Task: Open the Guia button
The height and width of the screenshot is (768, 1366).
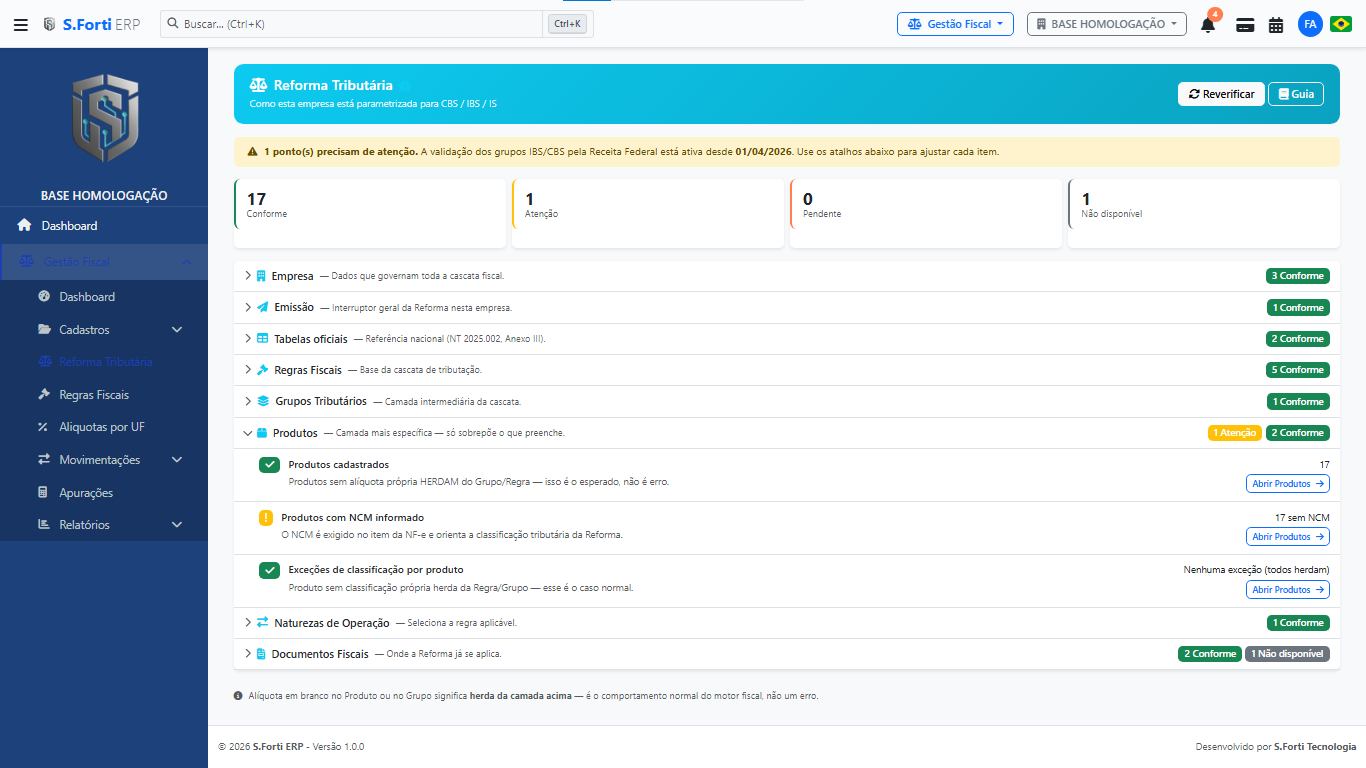Action: 1296,94
